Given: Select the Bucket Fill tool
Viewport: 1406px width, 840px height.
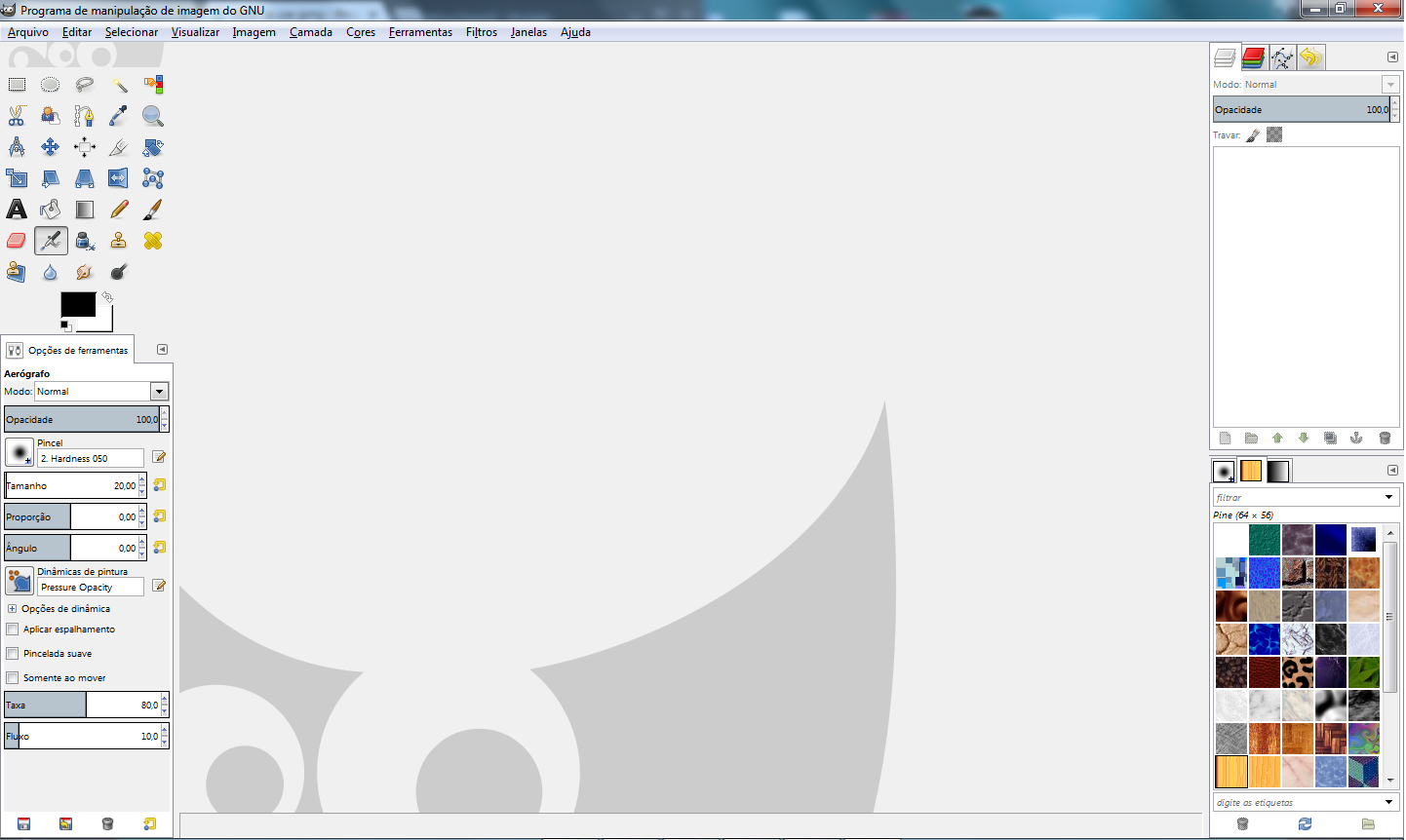Looking at the screenshot, I should click(x=51, y=210).
